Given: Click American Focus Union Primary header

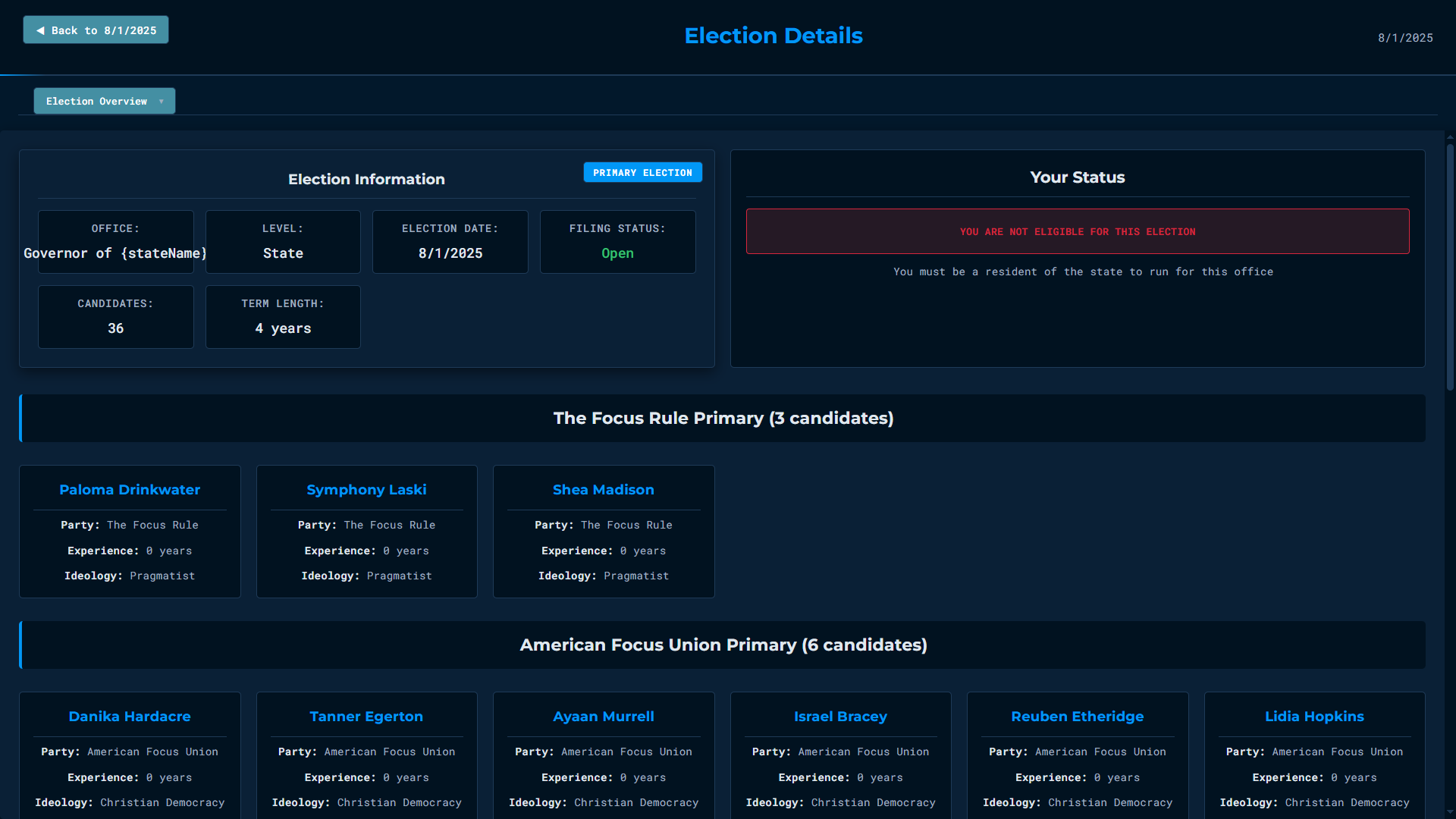Looking at the screenshot, I should 723,645.
